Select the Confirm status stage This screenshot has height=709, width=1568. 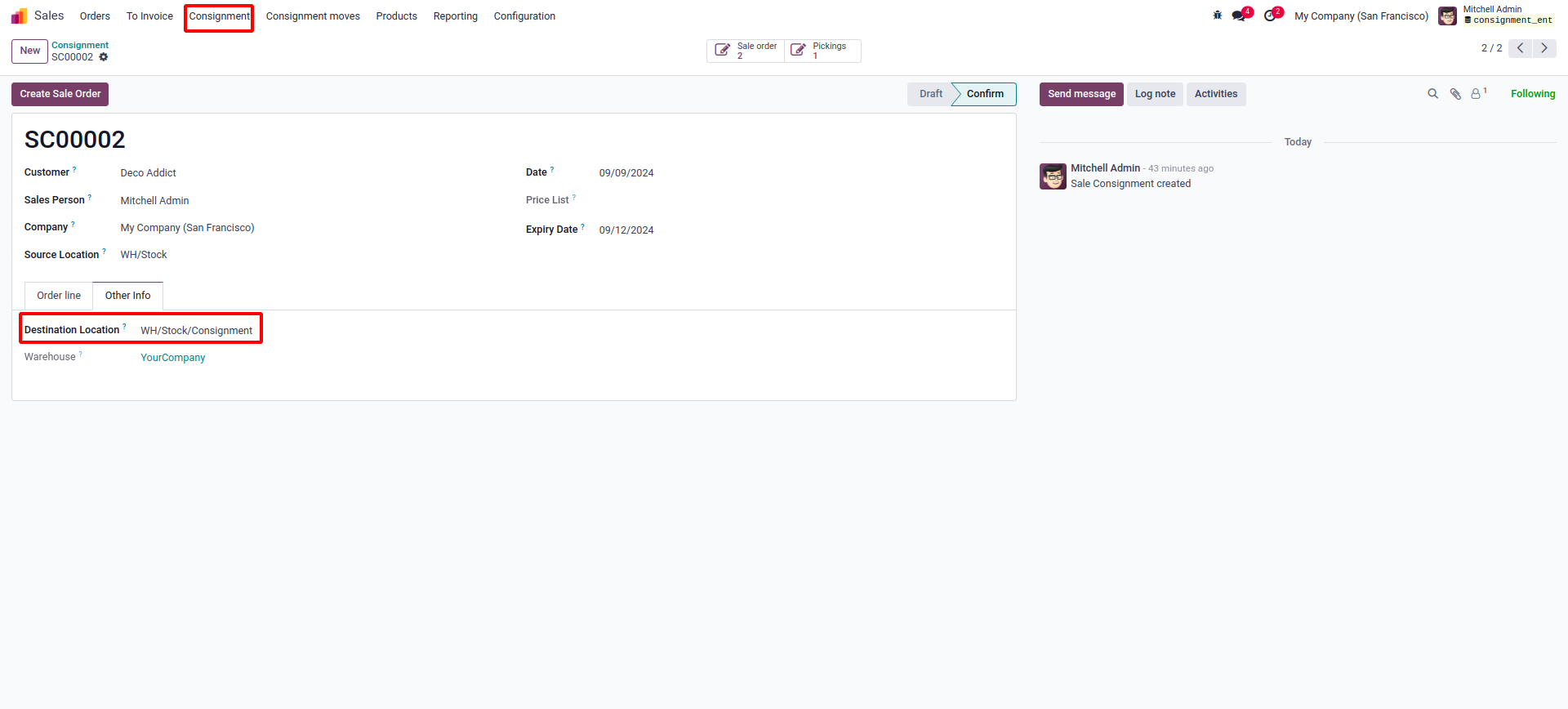click(x=985, y=94)
